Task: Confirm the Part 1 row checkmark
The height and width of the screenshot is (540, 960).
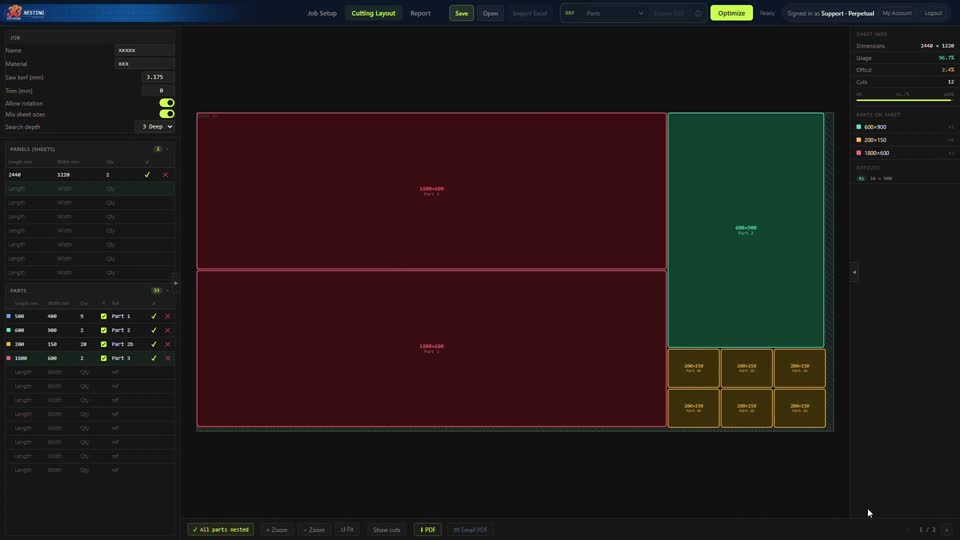Action: pos(154,317)
